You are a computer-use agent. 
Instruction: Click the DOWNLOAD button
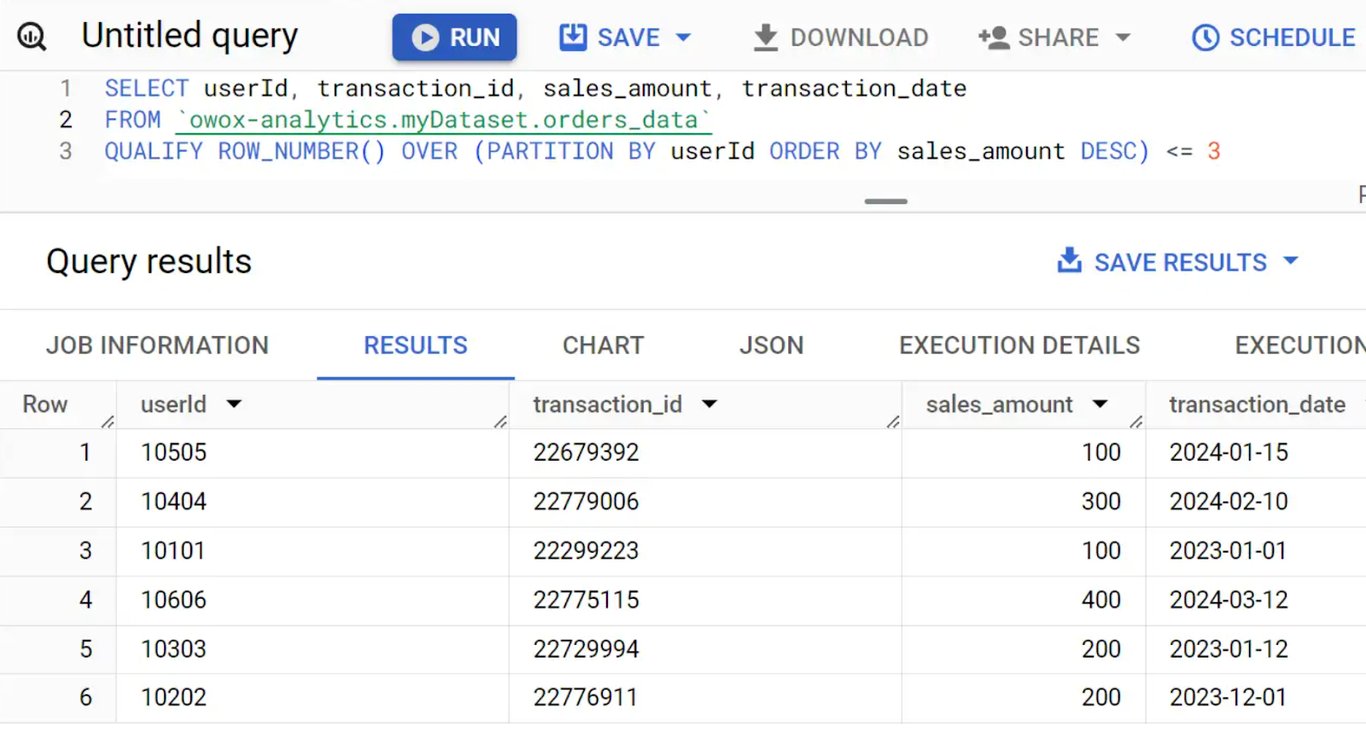click(x=840, y=38)
